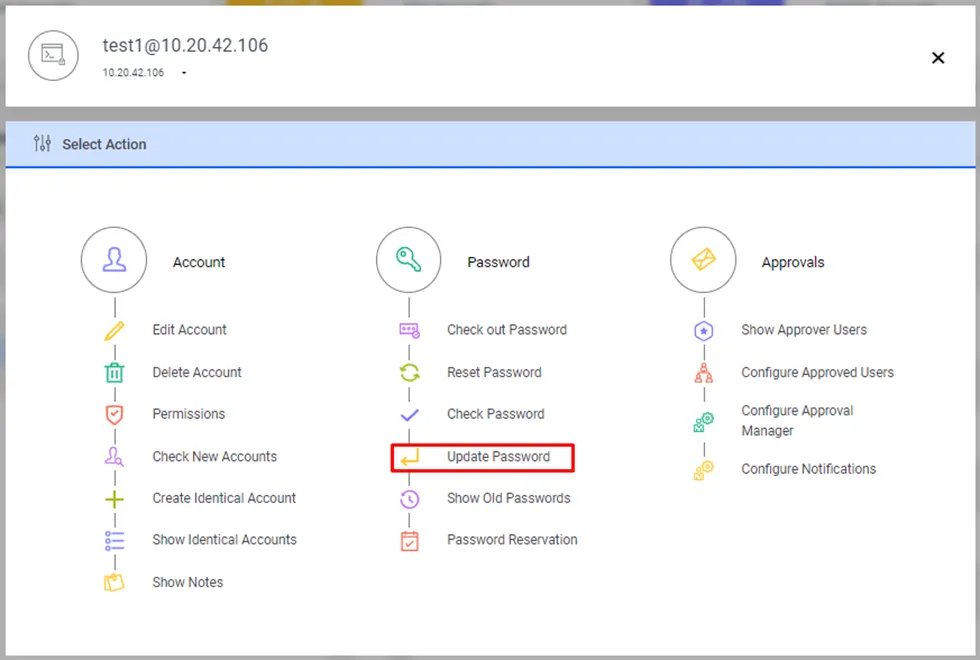Screen dimensions: 980x660
Task: Click the 10.20.42.106 address subtitle
Action: tap(133, 72)
